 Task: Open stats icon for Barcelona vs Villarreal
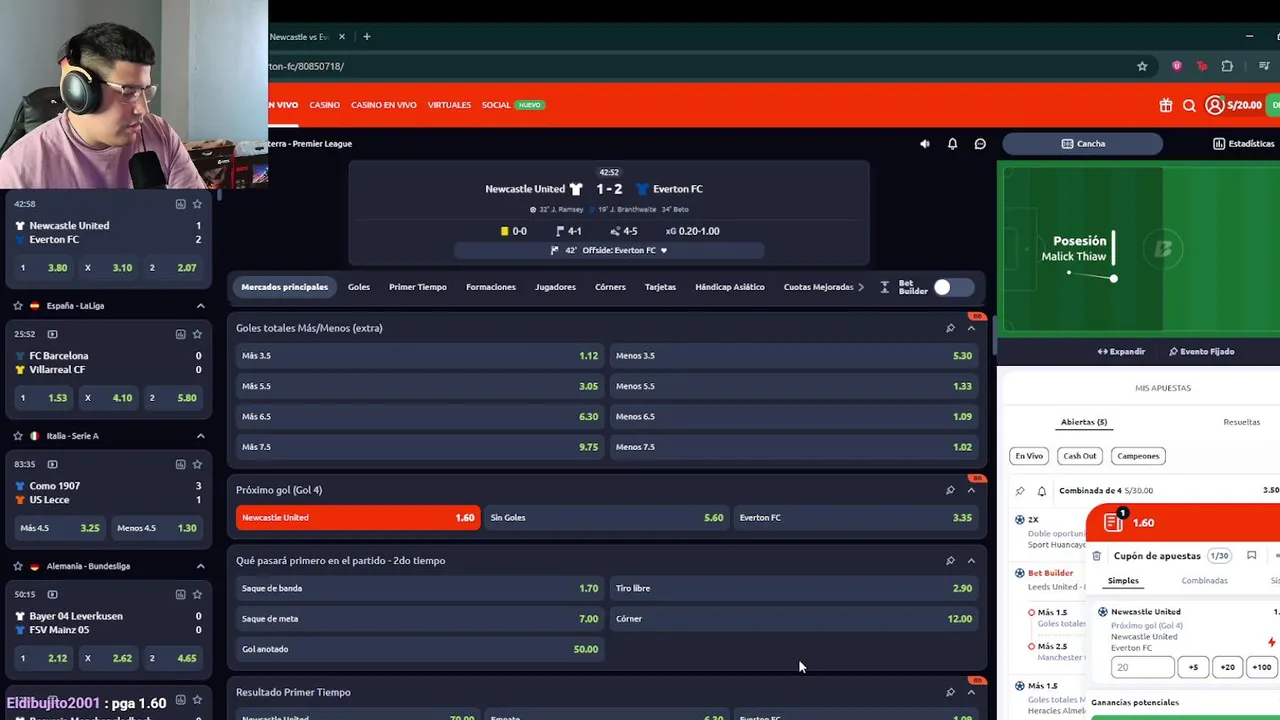tap(180, 334)
